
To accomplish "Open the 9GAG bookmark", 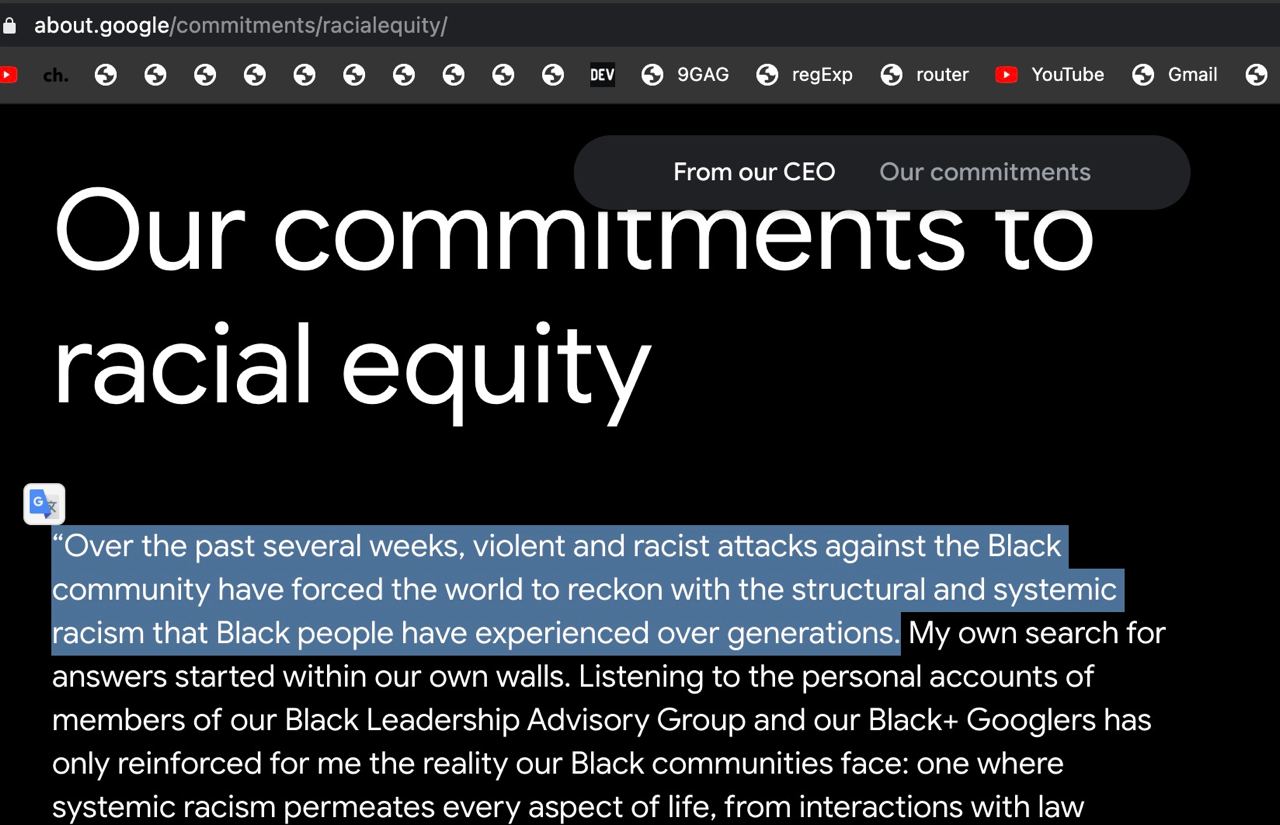I will click(685, 74).
